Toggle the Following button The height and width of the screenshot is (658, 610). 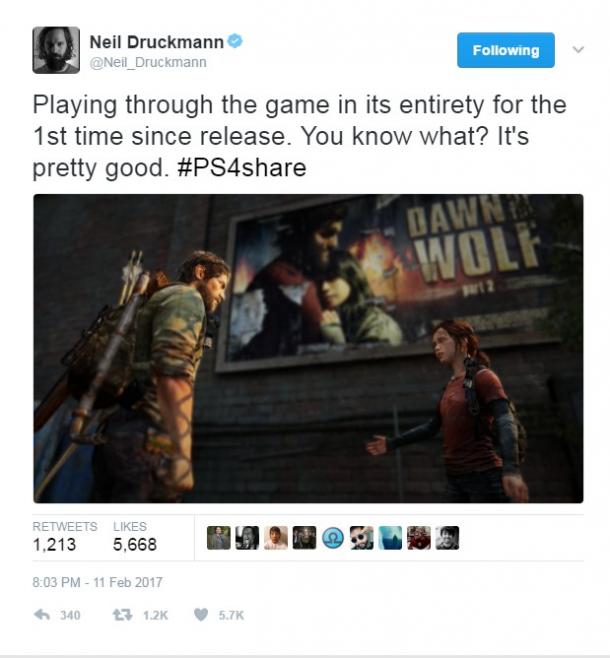pos(506,50)
